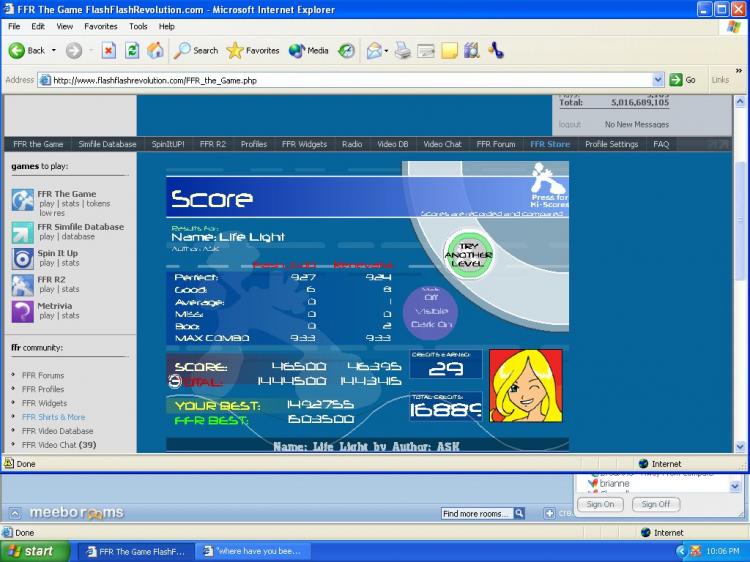Open FFR The Game sidebar icon
This screenshot has height=562, width=750.
click(x=22, y=200)
